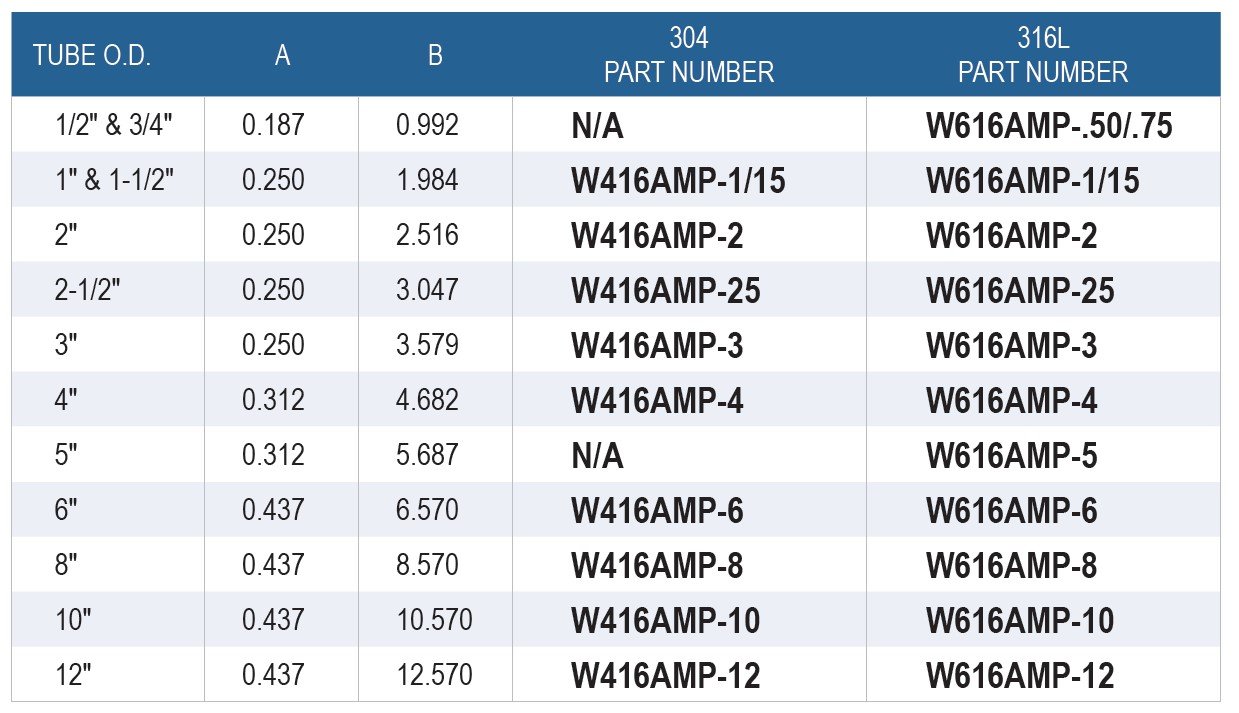Image resolution: width=1239 pixels, height=713 pixels.
Task: Select part W416AMP-6
Action: click(657, 511)
